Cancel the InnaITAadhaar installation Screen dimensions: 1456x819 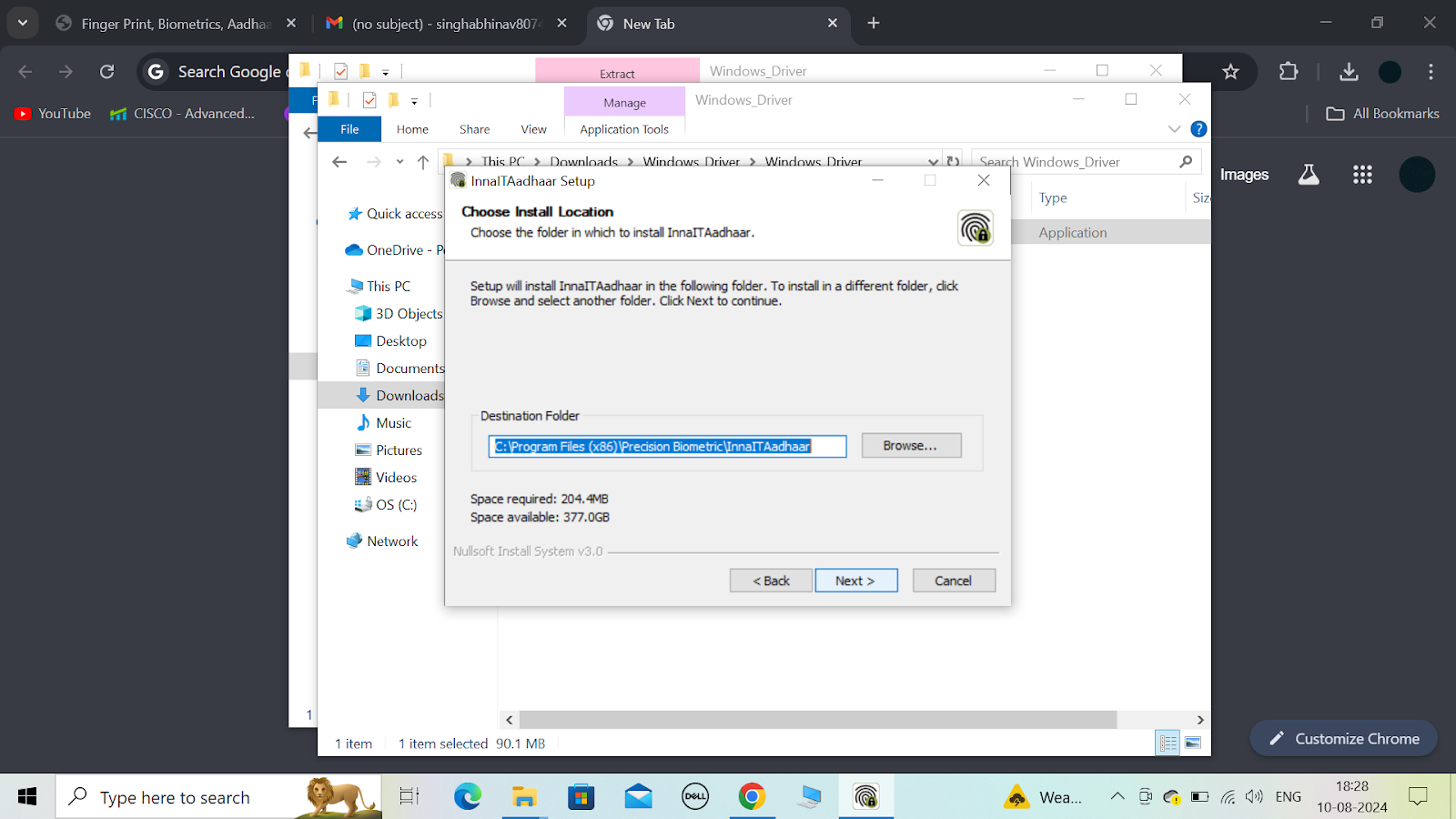953,581
